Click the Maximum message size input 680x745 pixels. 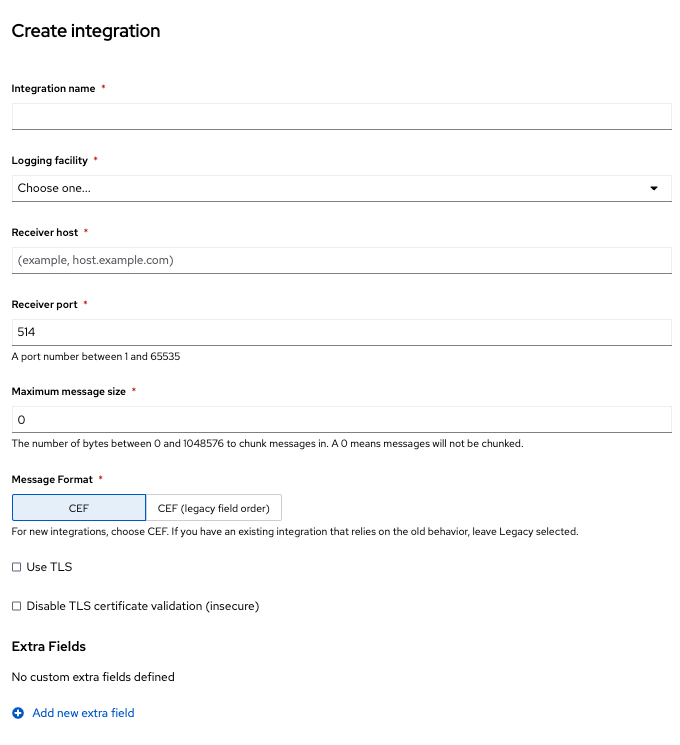click(x=341, y=420)
